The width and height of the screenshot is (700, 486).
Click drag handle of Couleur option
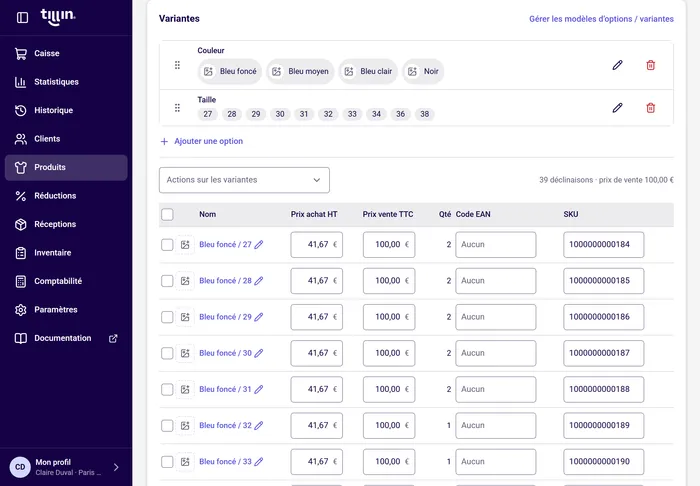177,65
